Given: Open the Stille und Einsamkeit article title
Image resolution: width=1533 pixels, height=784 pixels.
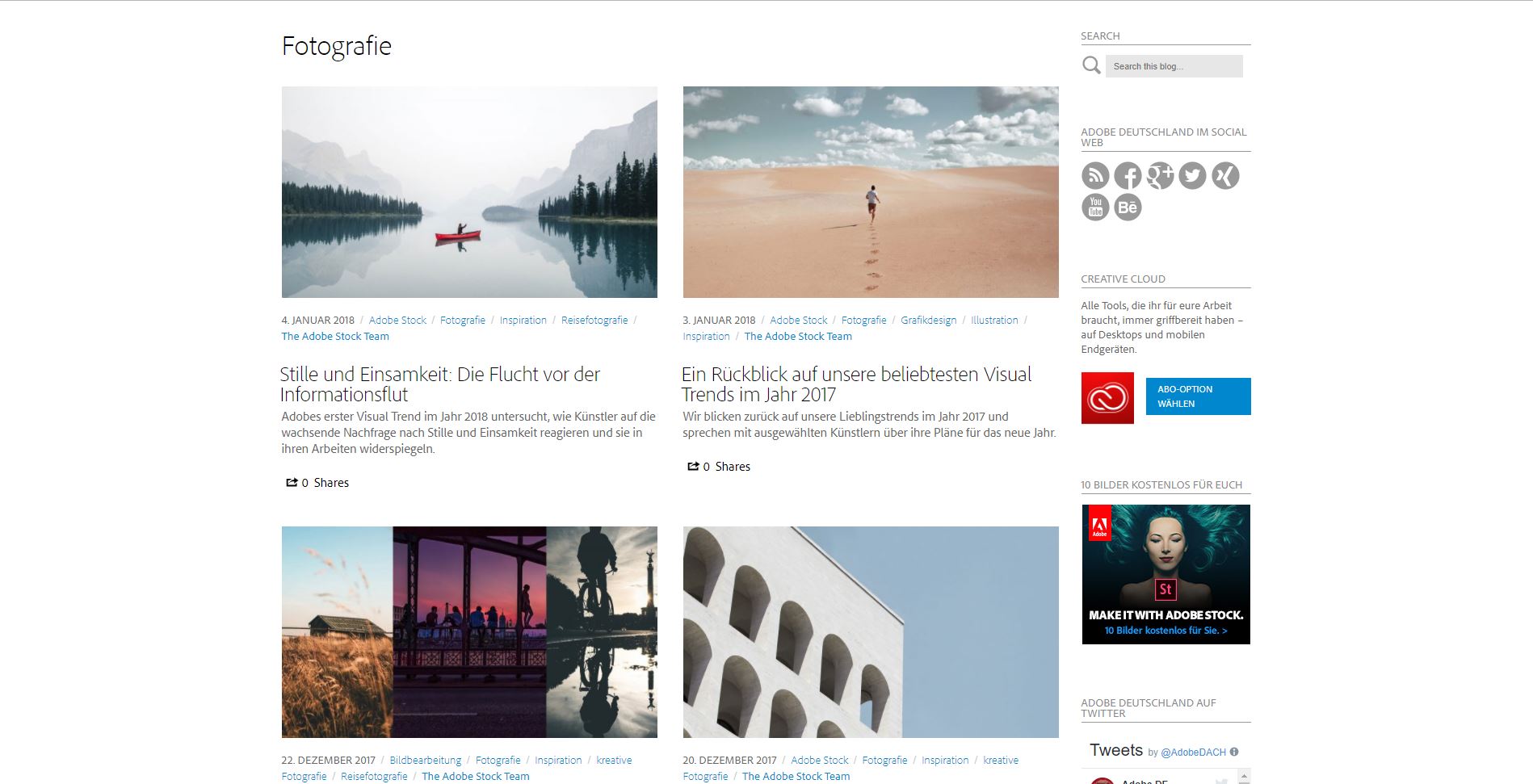Looking at the screenshot, I should (440, 384).
